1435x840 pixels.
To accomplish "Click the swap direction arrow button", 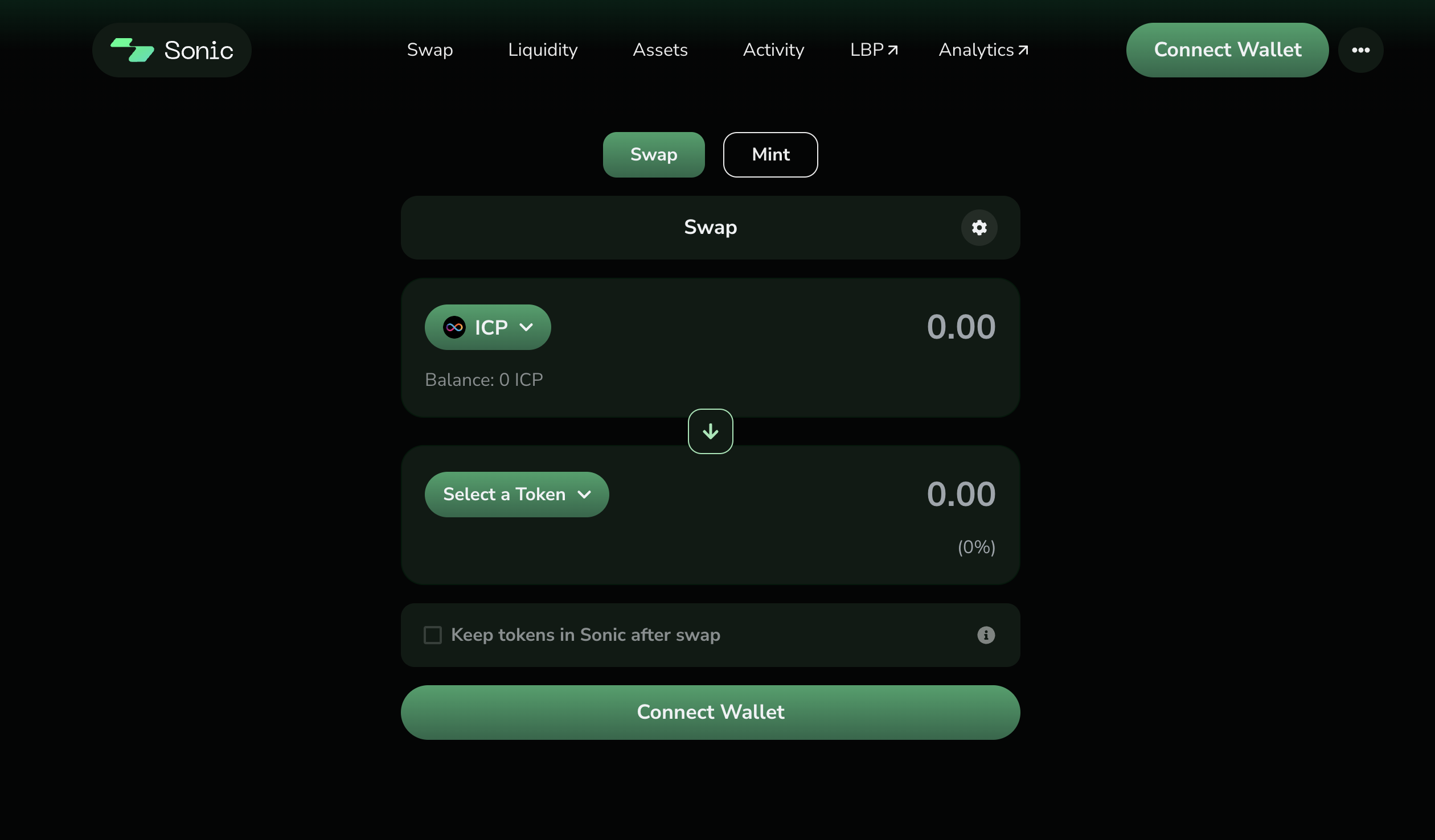I will (x=710, y=431).
